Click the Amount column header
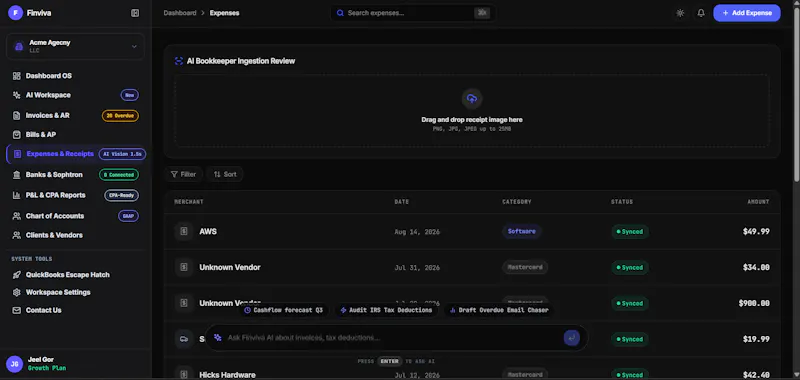 pyautogui.click(x=758, y=202)
